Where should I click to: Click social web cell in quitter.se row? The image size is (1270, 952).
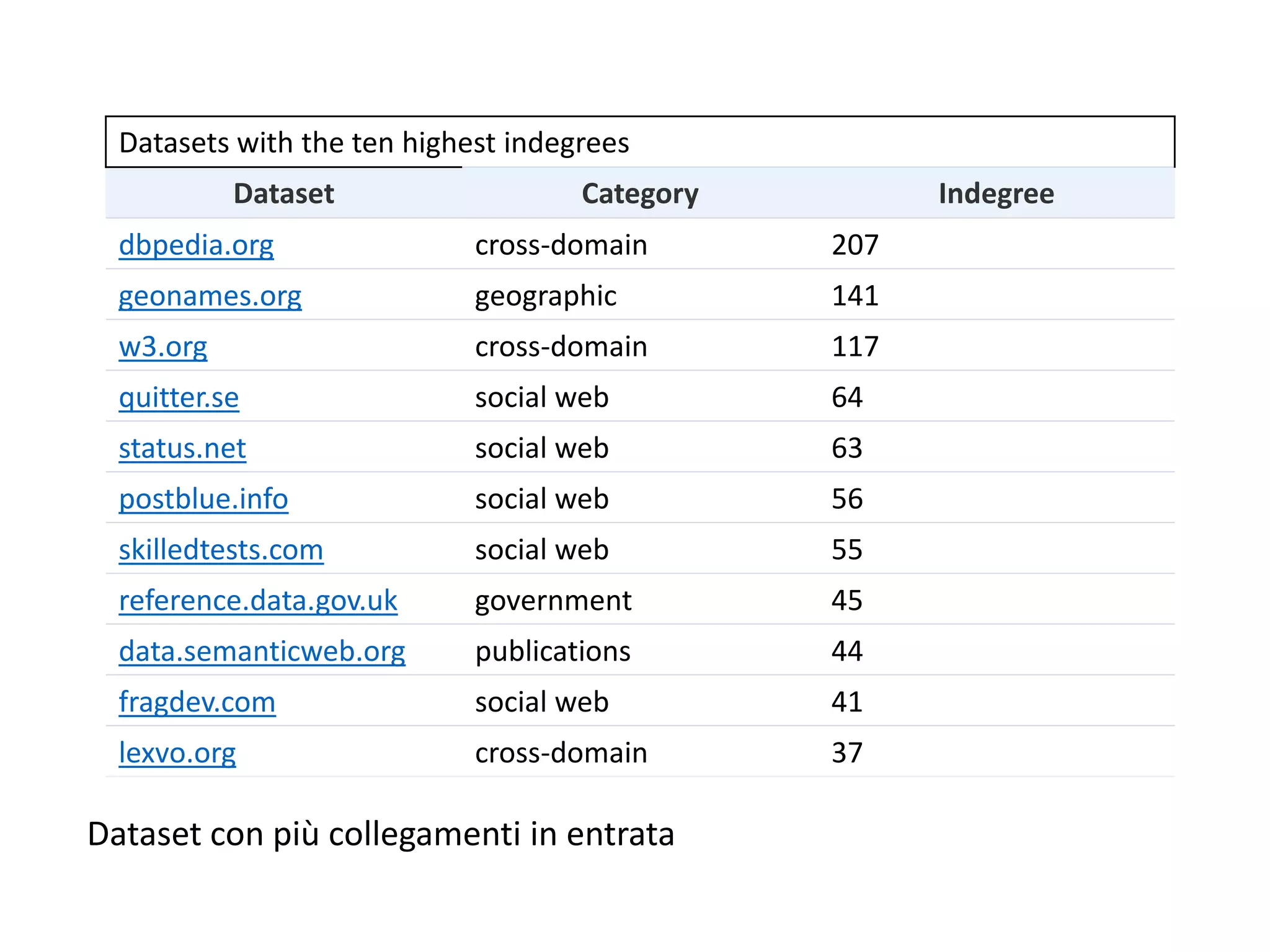pos(542,398)
